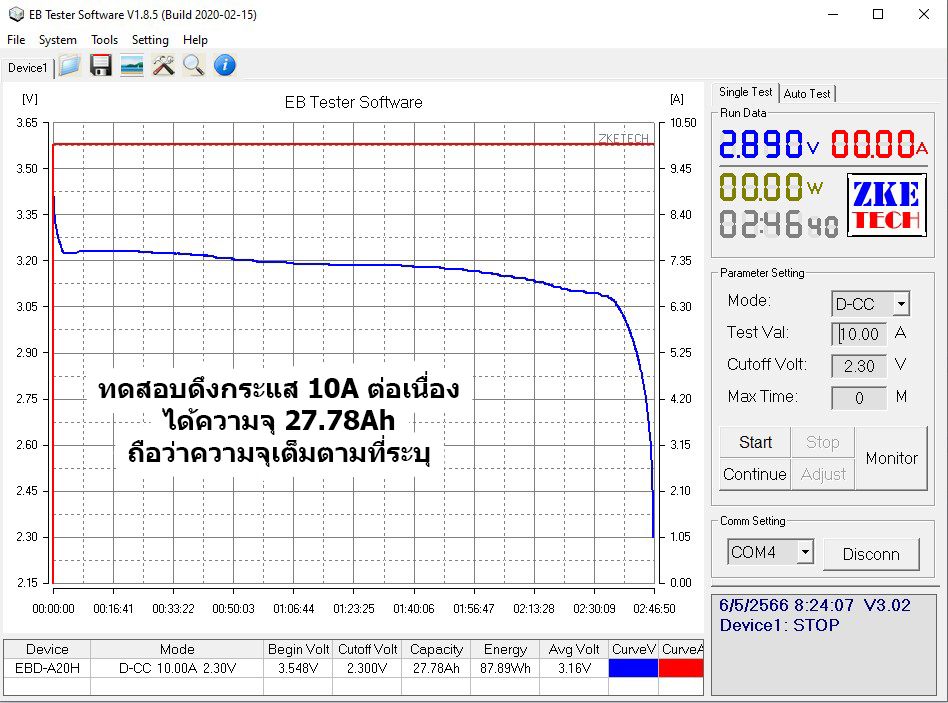Select the magnifier zoom icon
Screen dimensions: 948x703
(x=193, y=65)
